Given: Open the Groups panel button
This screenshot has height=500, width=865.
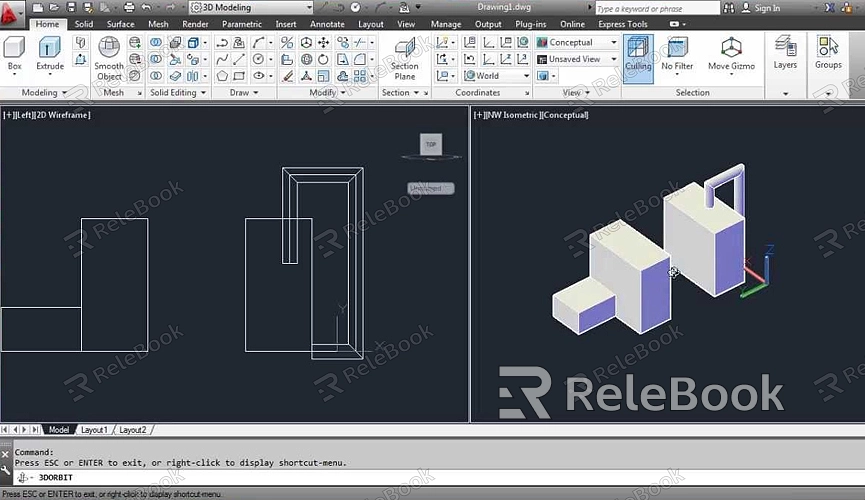Looking at the screenshot, I should [828, 53].
